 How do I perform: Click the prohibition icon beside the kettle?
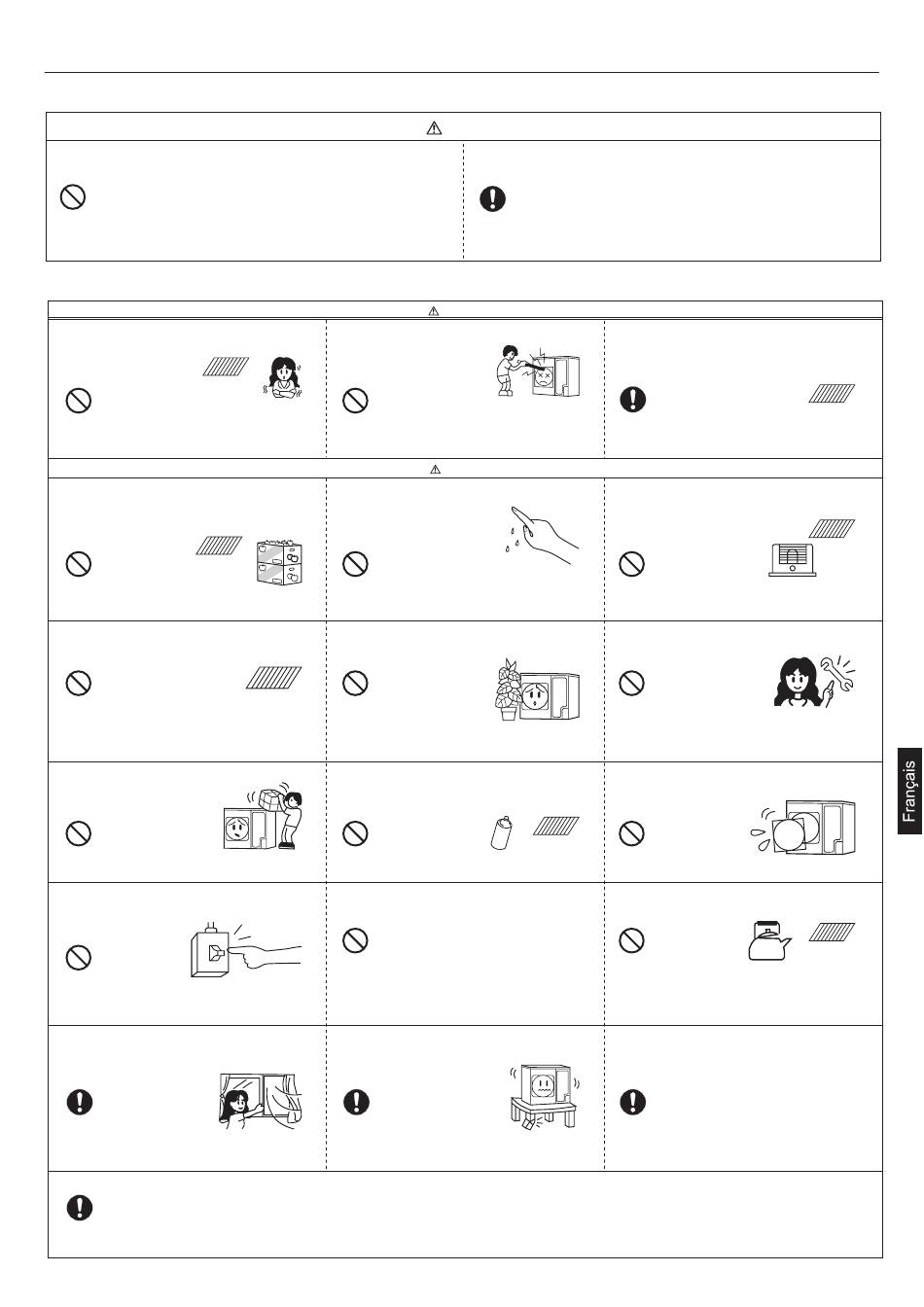click(632, 940)
